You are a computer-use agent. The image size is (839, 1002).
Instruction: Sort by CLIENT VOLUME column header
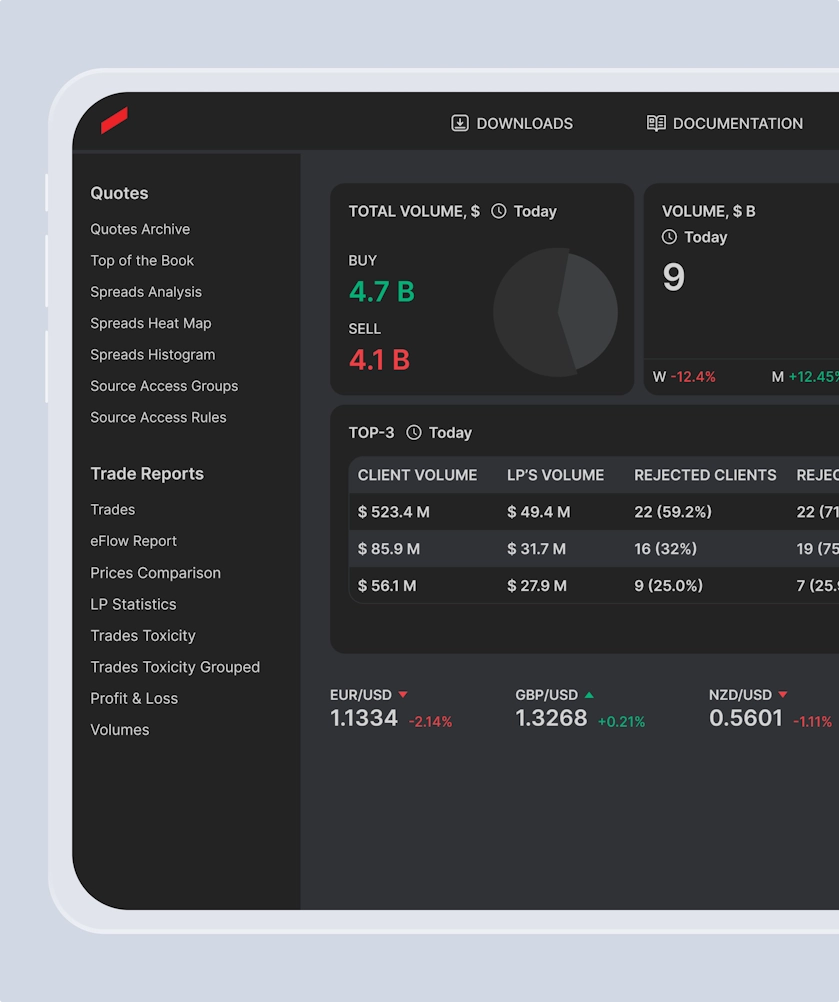[x=417, y=475]
